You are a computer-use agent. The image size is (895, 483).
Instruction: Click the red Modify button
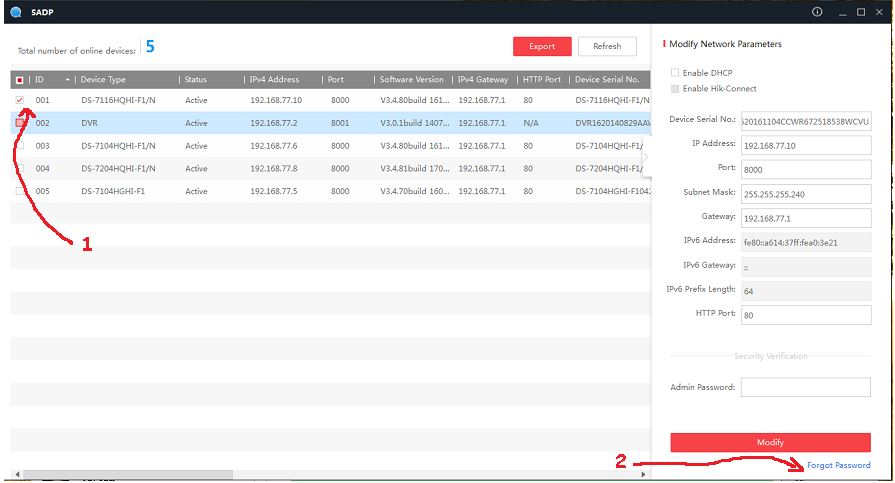(x=770, y=442)
